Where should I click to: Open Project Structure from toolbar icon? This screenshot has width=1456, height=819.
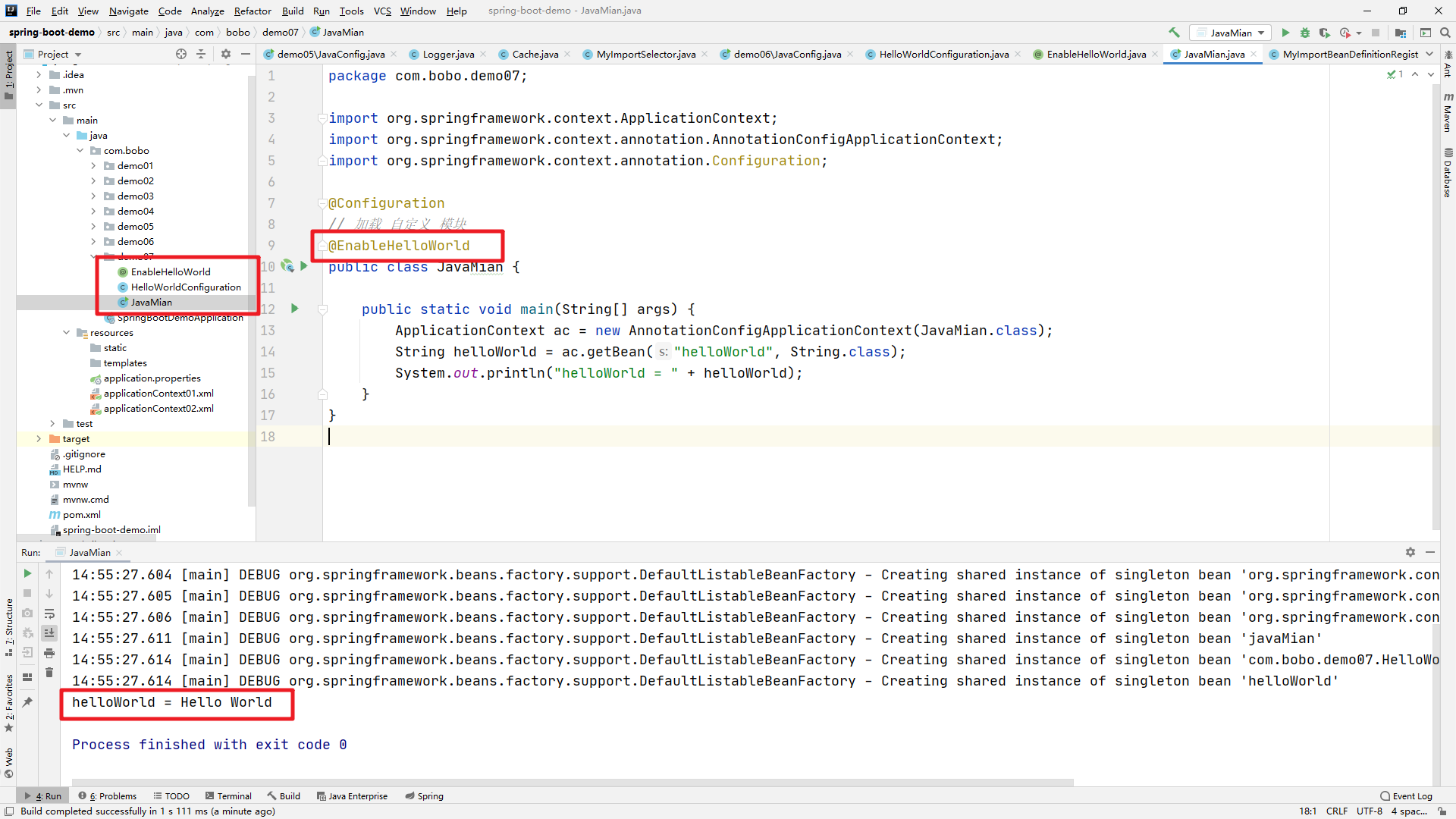coord(1401,33)
